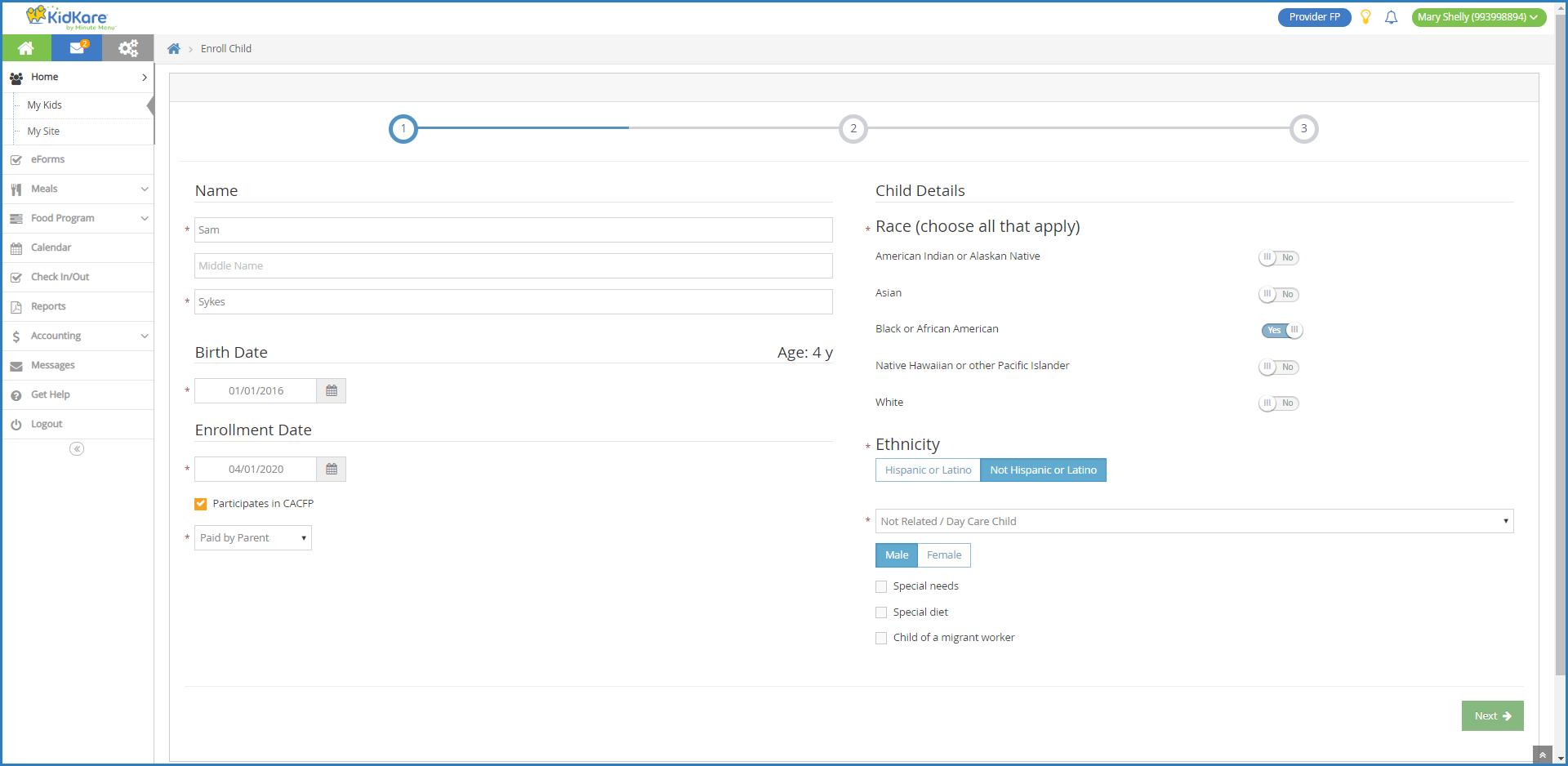Expand the Food Program chevron
Screen dimensions: 1568x766
point(145,219)
